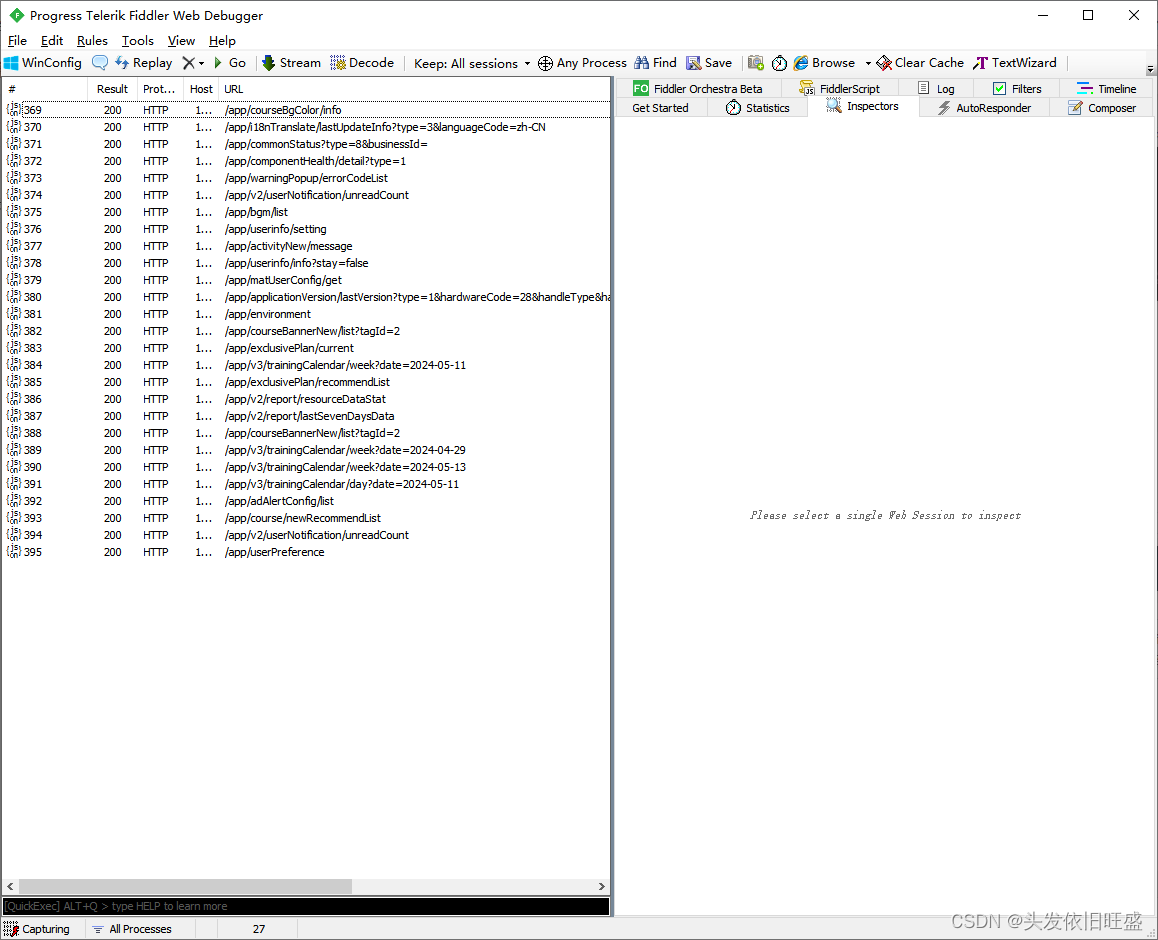The width and height of the screenshot is (1158, 940).
Task: Open WinConfig from the toolbar
Action: pos(43,63)
